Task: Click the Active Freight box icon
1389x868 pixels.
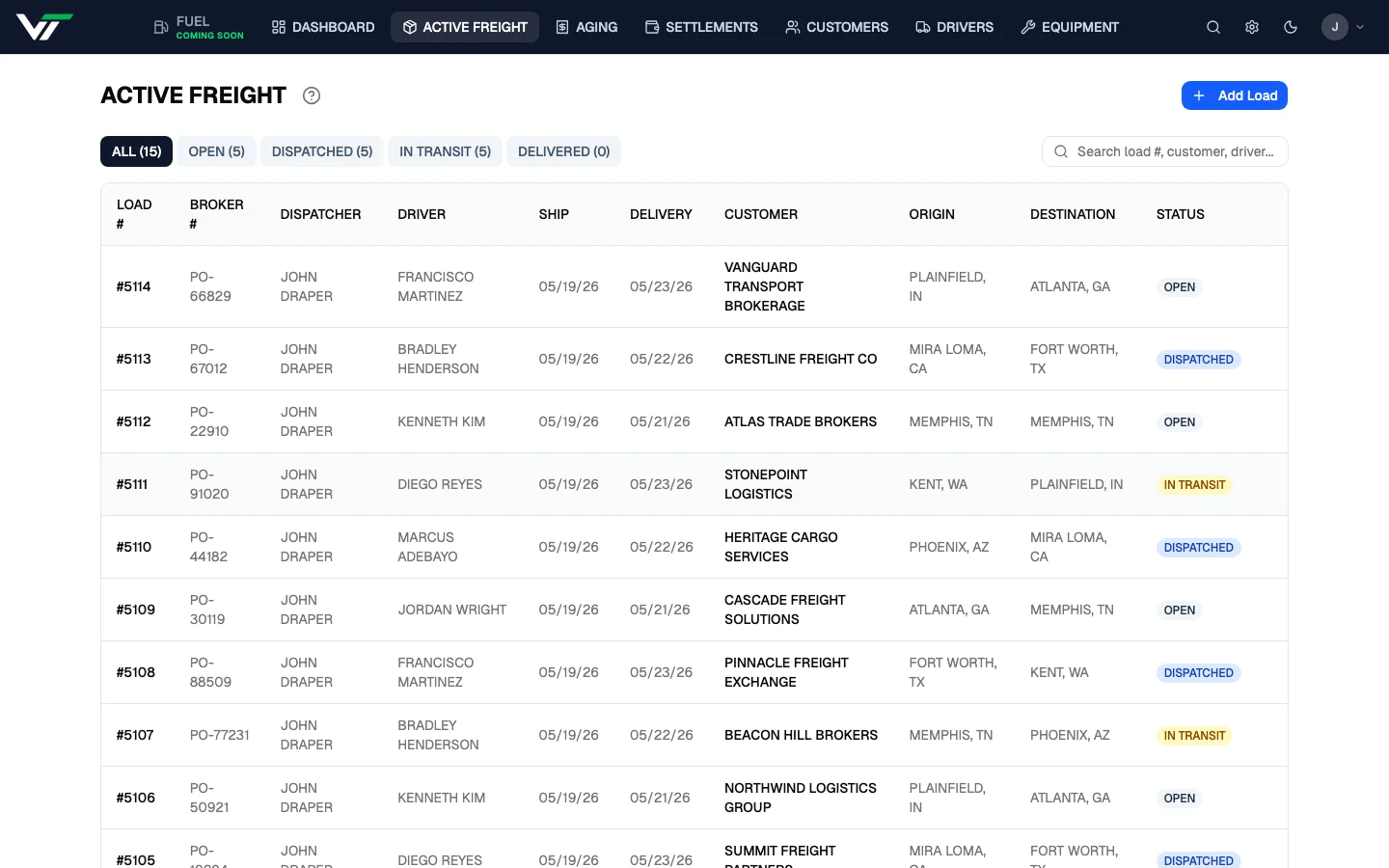Action: (410, 27)
